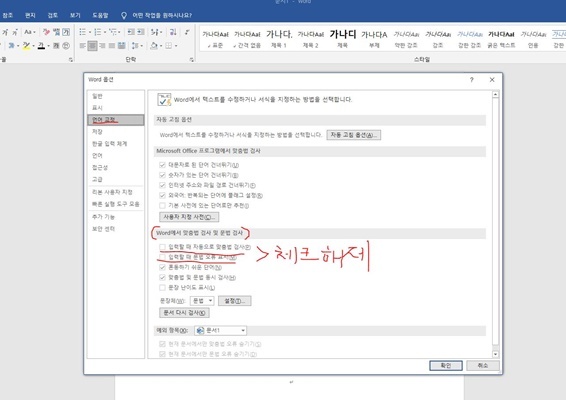
Task: Click the decrease indent icon
Action: (131, 32)
